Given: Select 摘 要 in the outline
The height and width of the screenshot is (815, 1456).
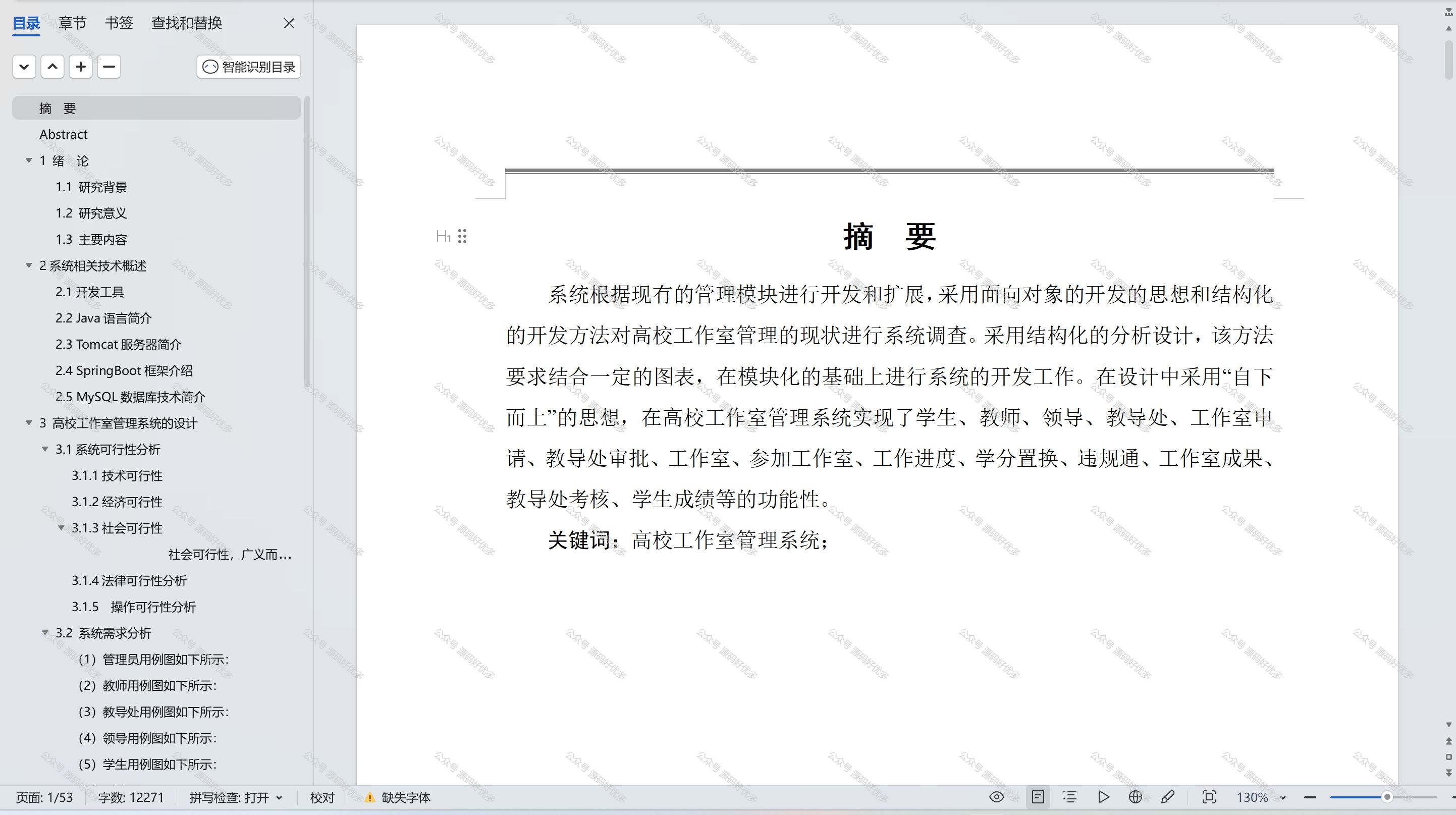Looking at the screenshot, I should 156,108.
